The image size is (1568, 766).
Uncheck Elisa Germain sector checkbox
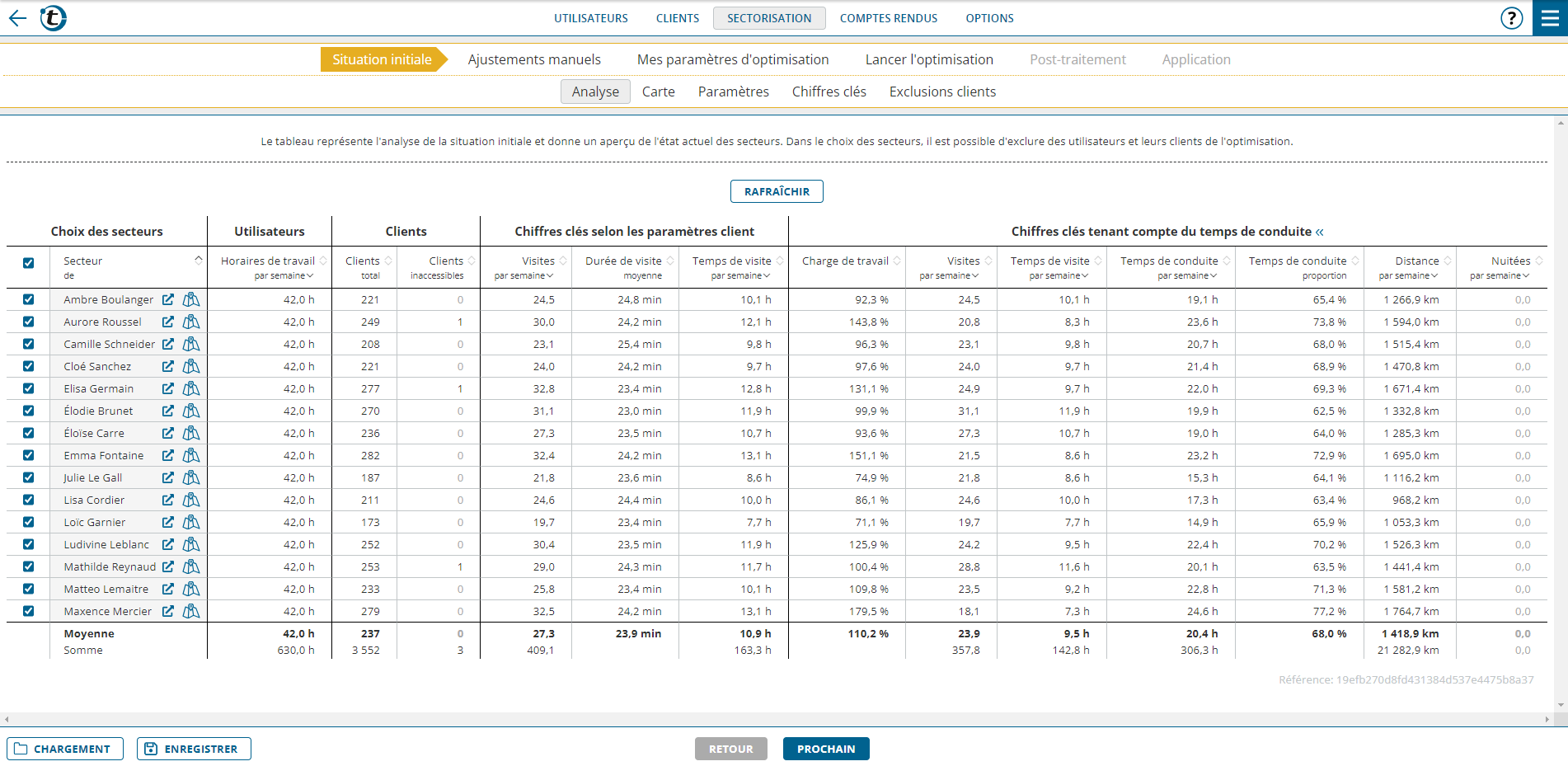pyautogui.click(x=29, y=388)
